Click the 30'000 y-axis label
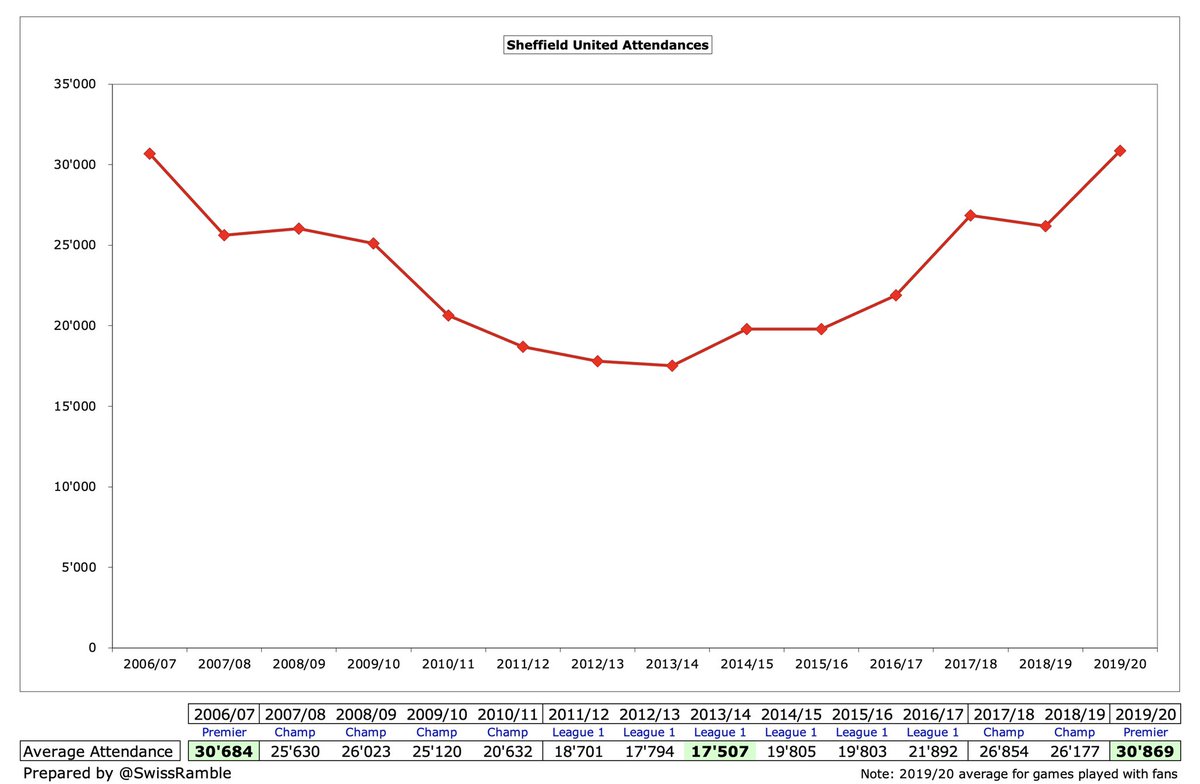Viewport: 1200px width, 784px height. coord(76,165)
